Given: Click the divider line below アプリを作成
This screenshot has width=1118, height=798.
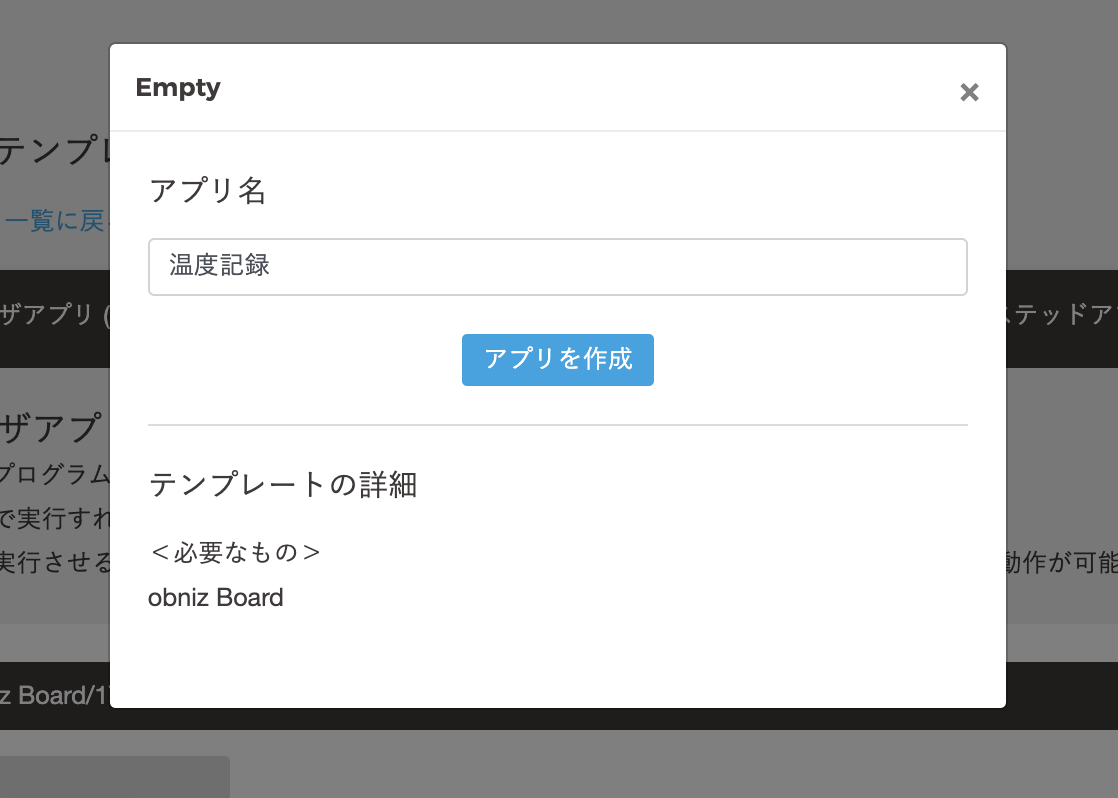Looking at the screenshot, I should click(x=557, y=425).
